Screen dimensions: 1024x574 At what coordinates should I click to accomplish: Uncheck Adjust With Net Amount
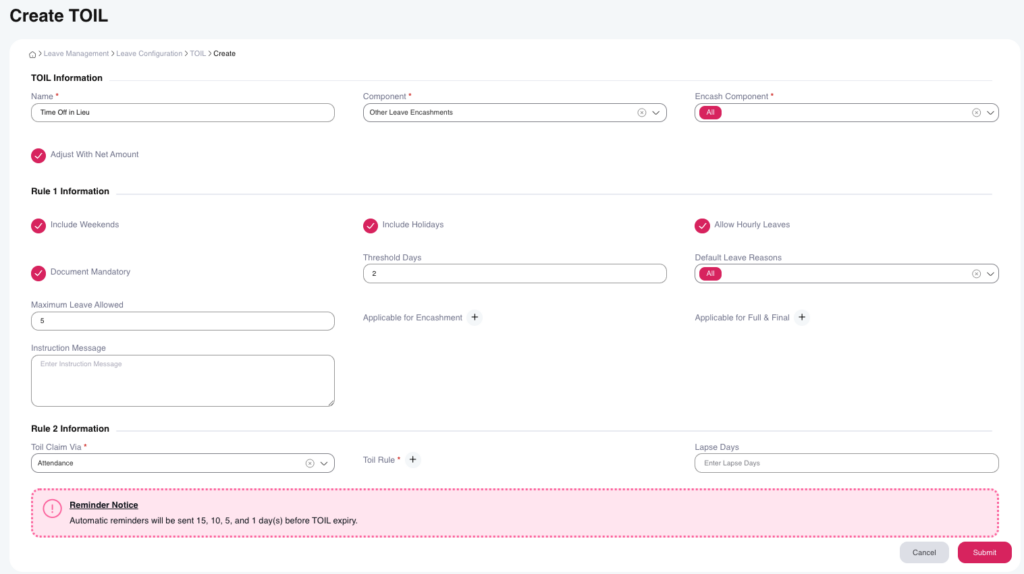pyautogui.click(x=39, y=155)
